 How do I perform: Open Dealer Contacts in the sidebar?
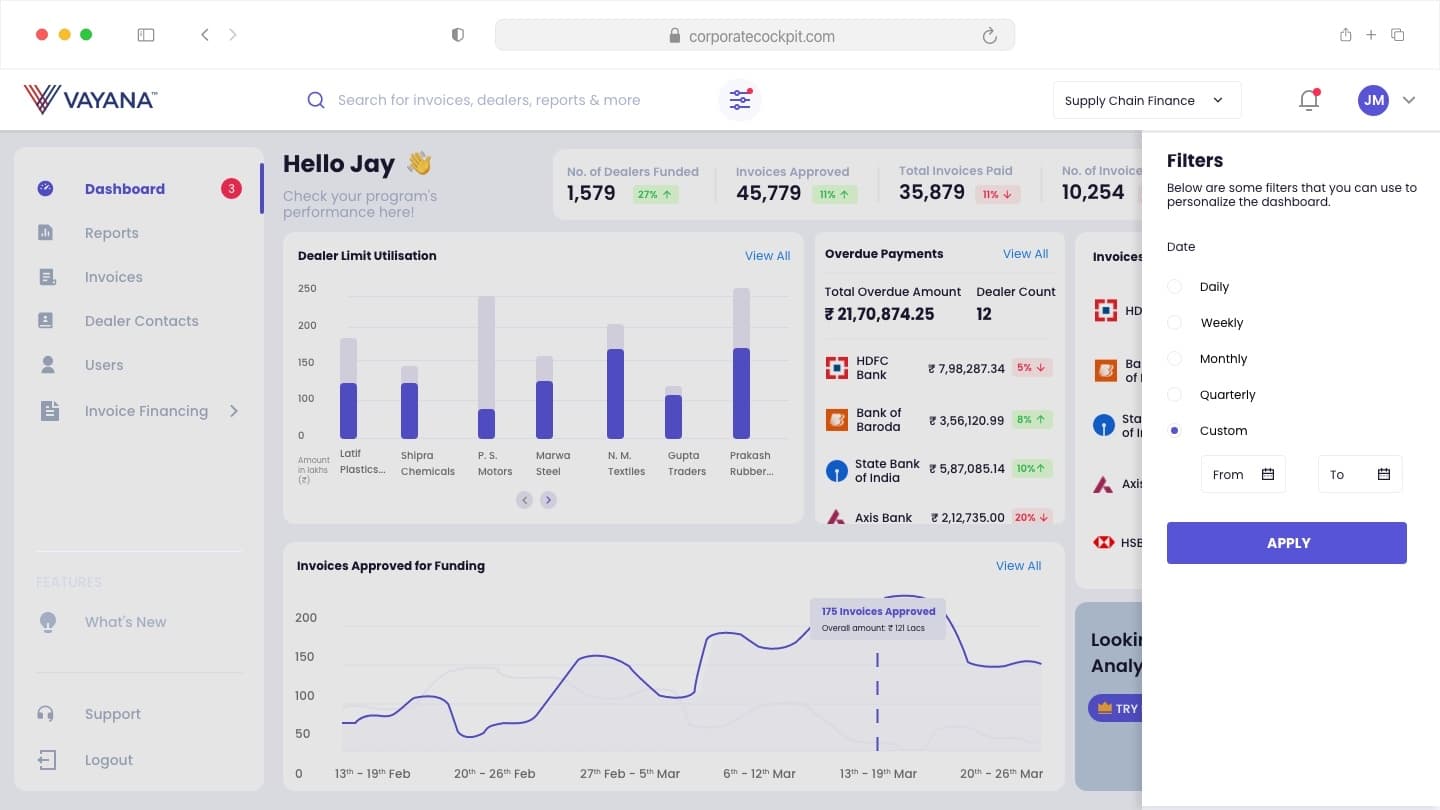tap(141, 321)
